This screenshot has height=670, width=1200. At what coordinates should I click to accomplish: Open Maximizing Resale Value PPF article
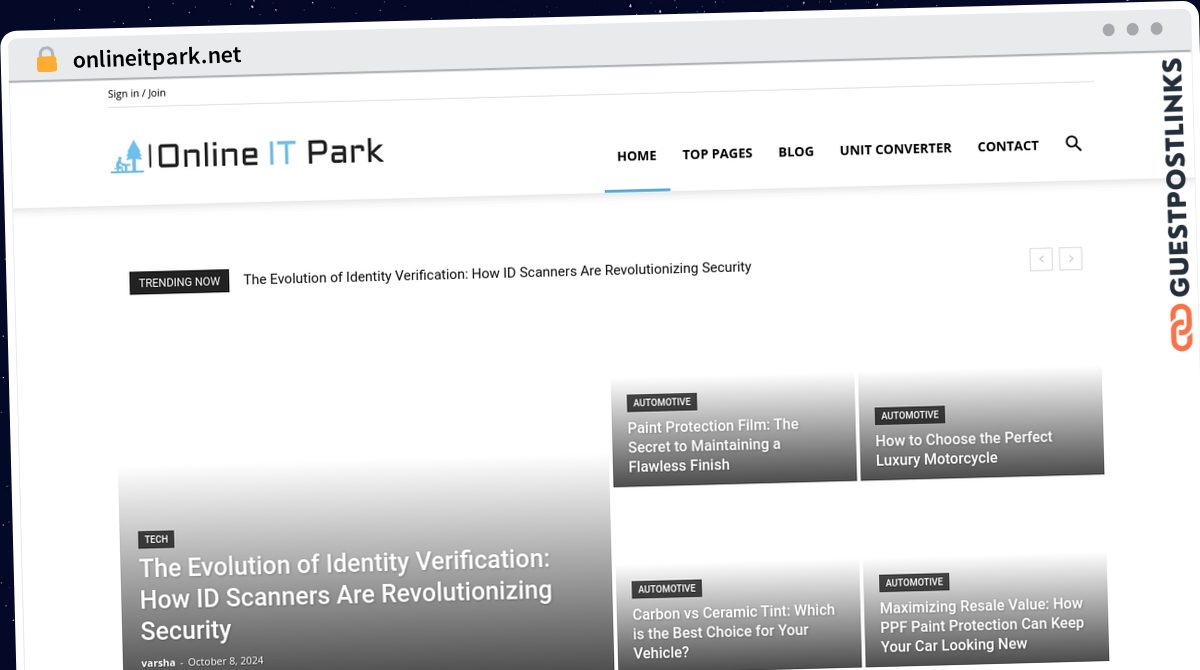[x=982, y=625]
